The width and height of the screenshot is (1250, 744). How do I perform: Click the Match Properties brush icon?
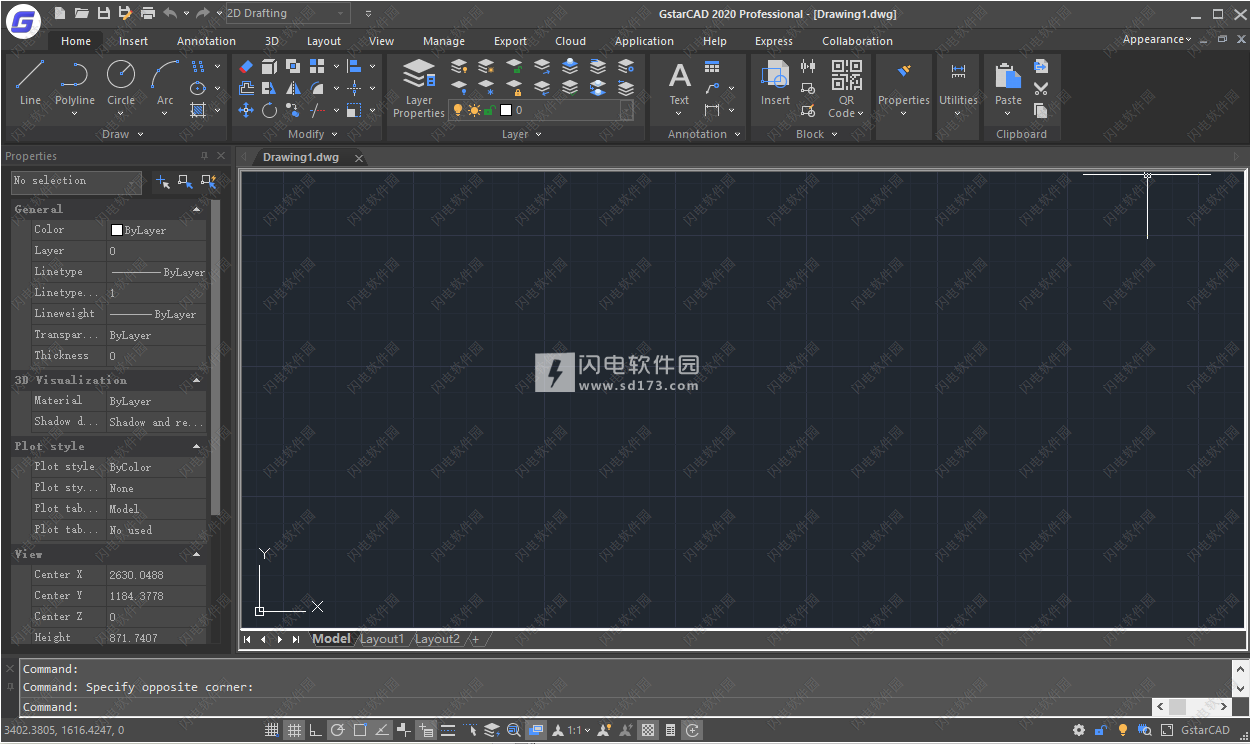coord(904,72)
